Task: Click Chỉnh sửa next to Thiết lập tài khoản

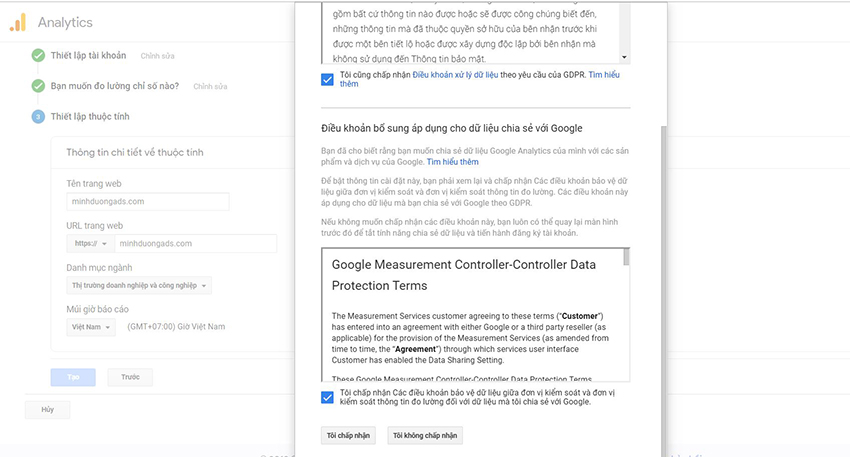Action: point(157,56)
